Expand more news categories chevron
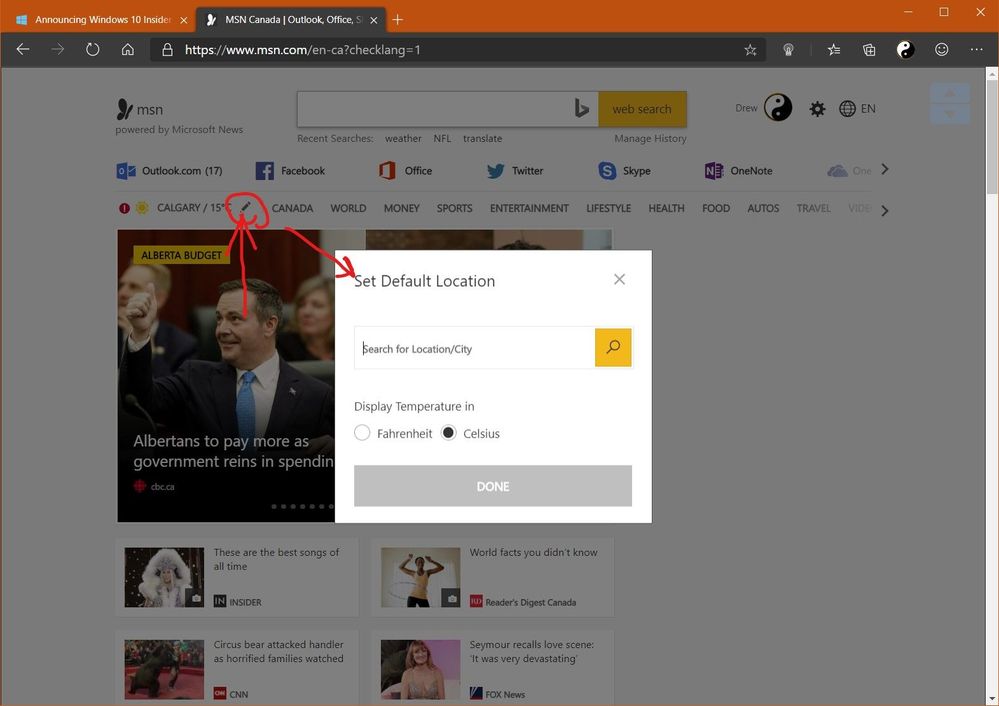Image resolution: width=999 pixels, height=706 pixels. [x=884, y=211]
